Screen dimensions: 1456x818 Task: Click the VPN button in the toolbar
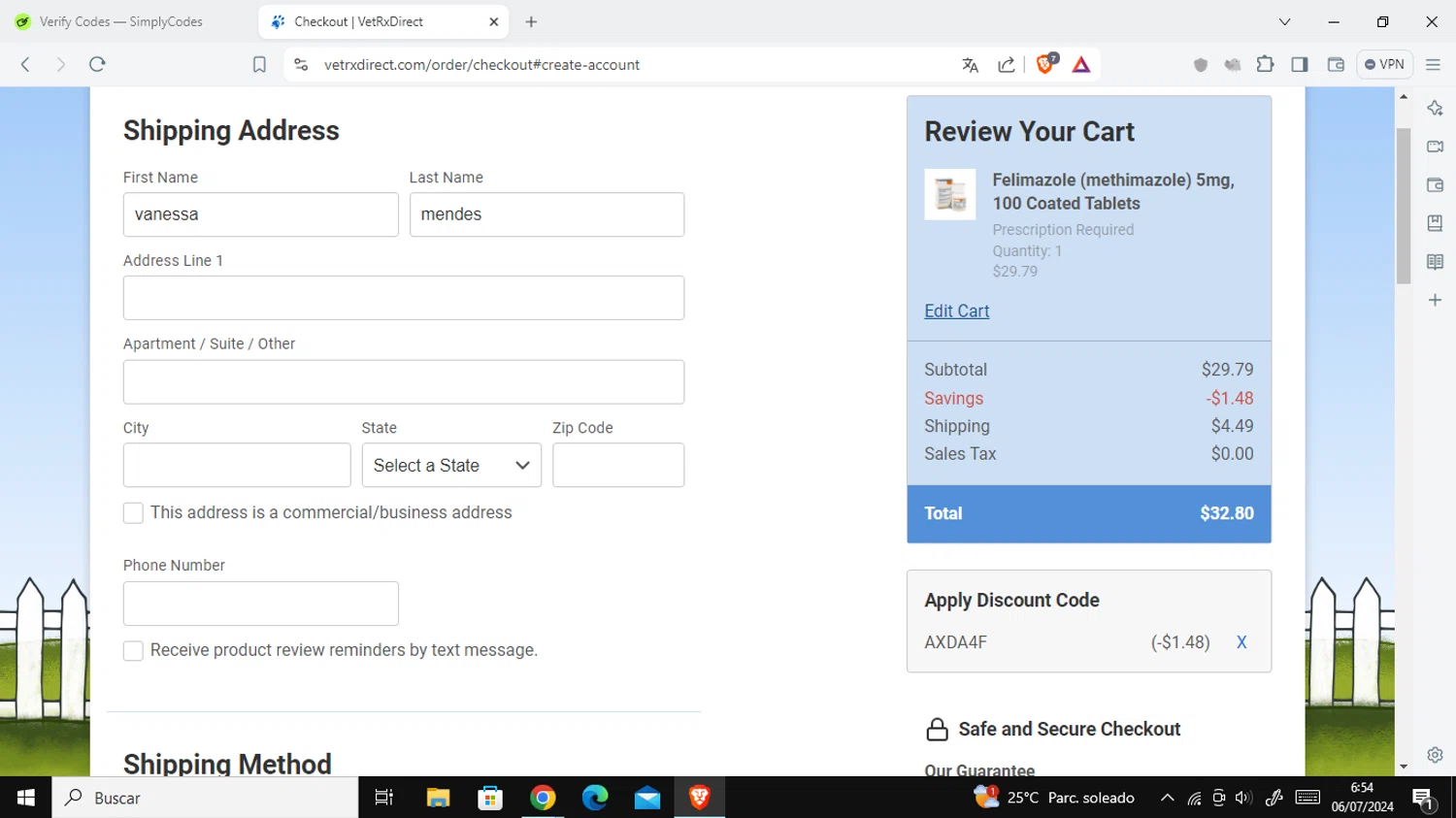coord(1384,65)
